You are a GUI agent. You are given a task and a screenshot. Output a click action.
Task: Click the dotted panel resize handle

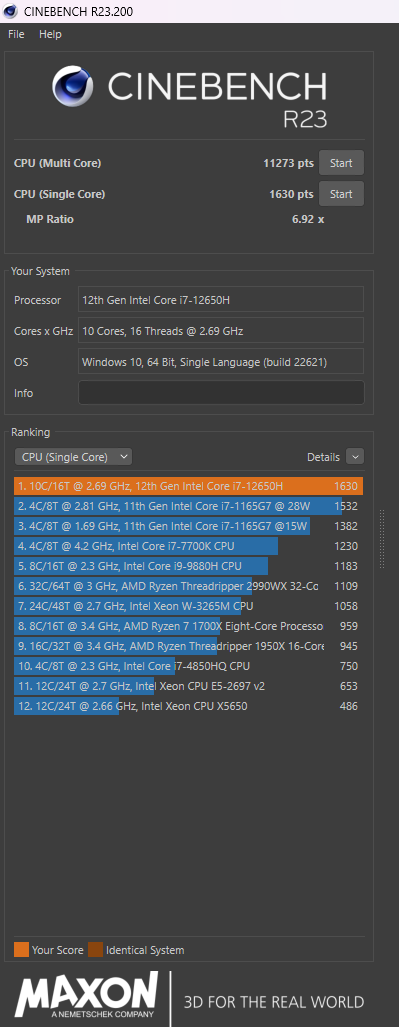click(x=382, y=538)
